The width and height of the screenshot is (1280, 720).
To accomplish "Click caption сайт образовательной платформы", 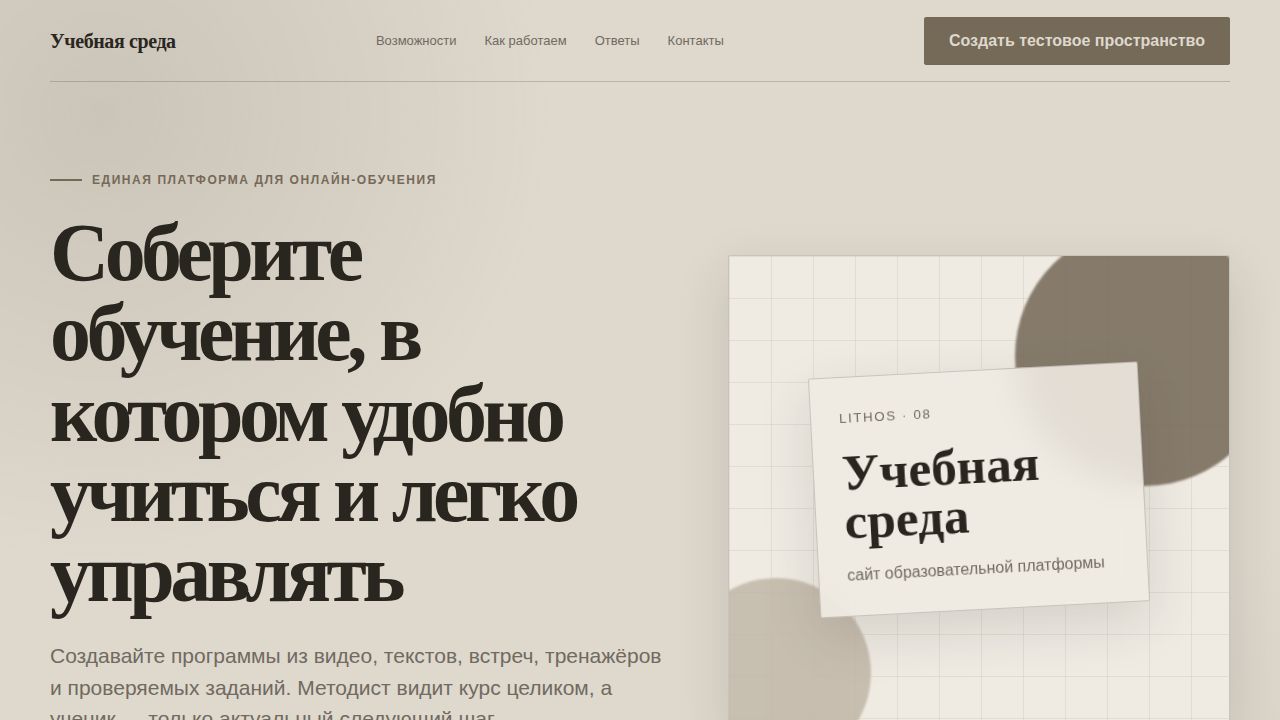I will tap(976, 568).
